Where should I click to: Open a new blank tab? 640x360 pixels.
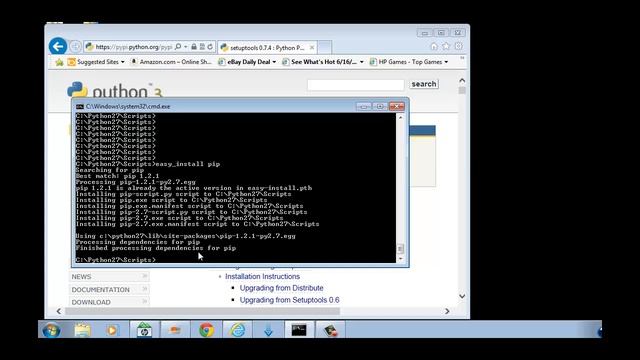click(325, 47)
